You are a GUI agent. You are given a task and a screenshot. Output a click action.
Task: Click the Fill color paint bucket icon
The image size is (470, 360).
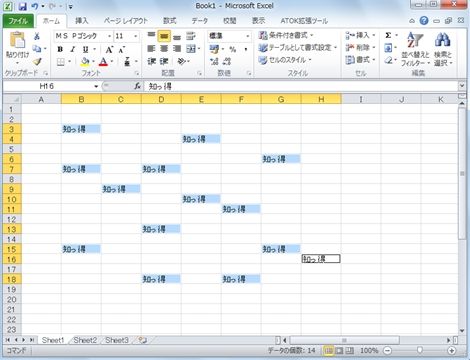point(85,62)
